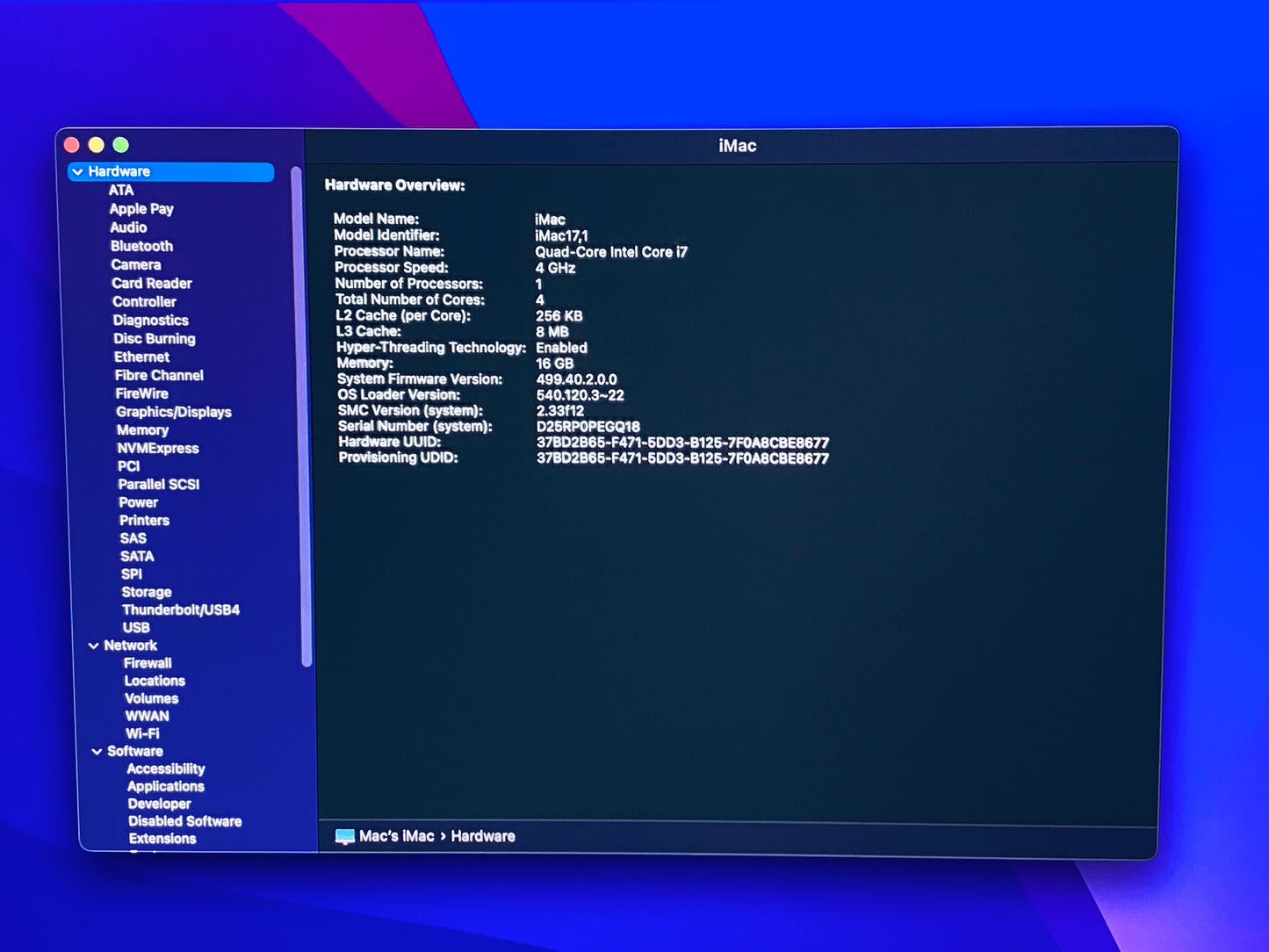Open the Disabled Software entry

185,821
